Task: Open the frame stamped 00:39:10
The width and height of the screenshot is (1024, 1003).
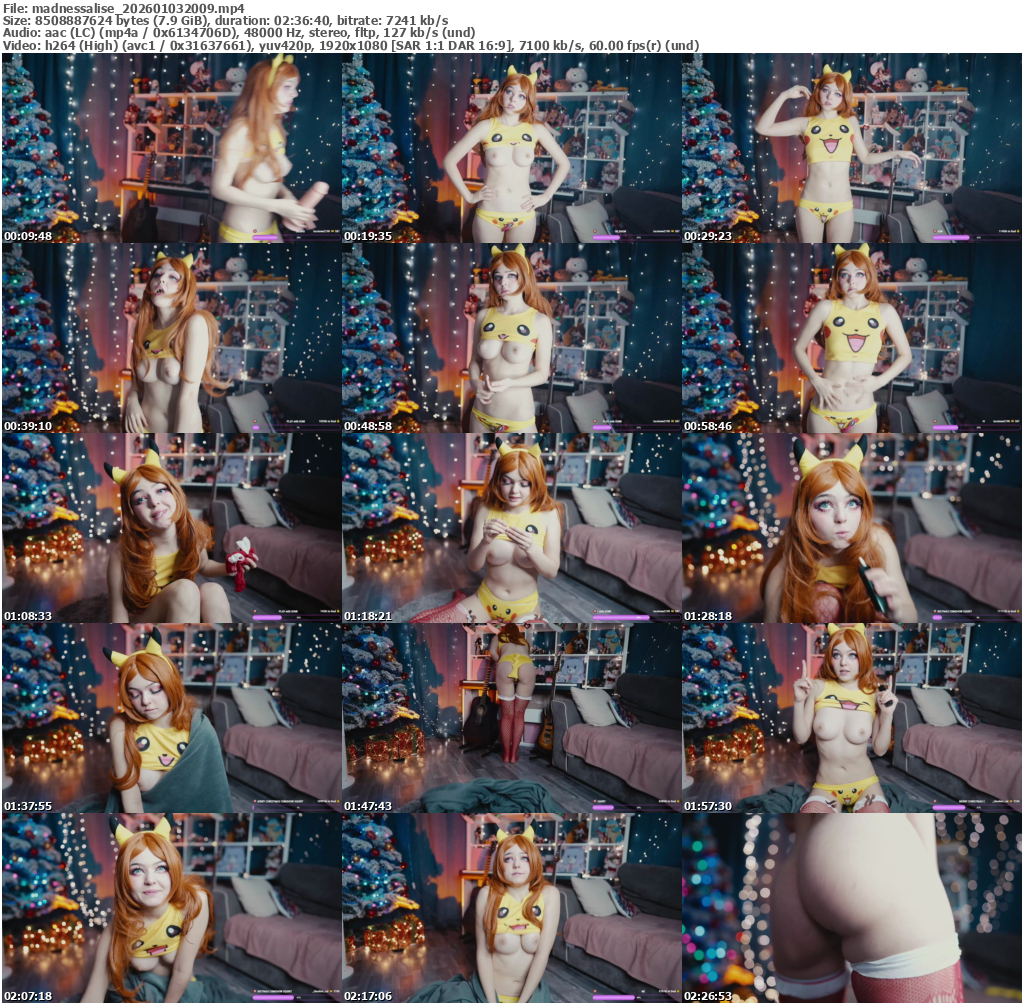Action: (x=172, y=338)
